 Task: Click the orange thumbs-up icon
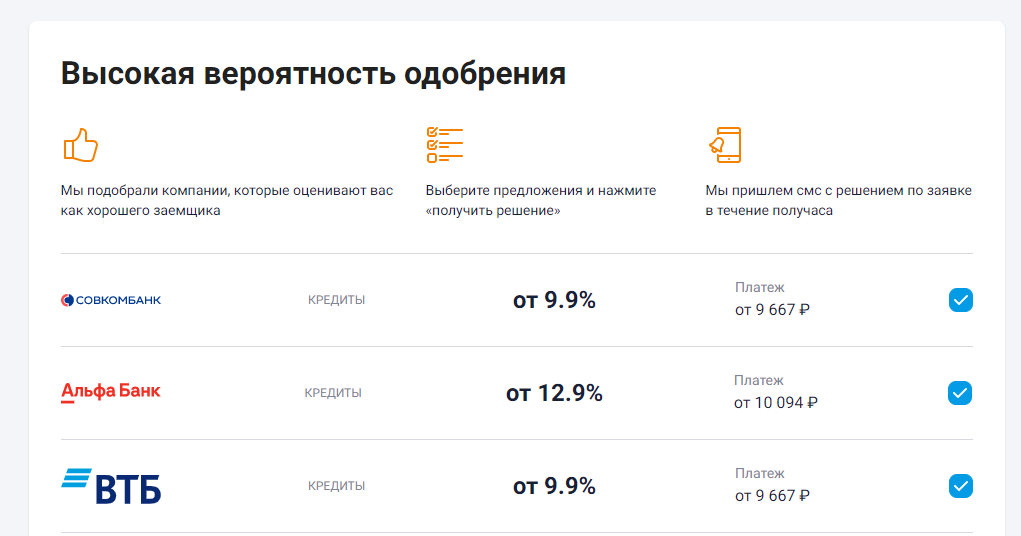pos(81,145)
